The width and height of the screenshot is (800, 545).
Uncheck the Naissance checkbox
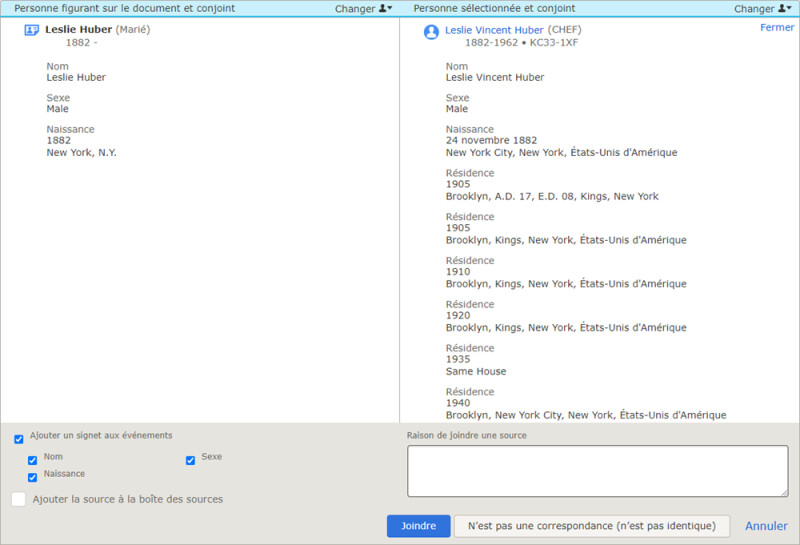pos(33,477)
